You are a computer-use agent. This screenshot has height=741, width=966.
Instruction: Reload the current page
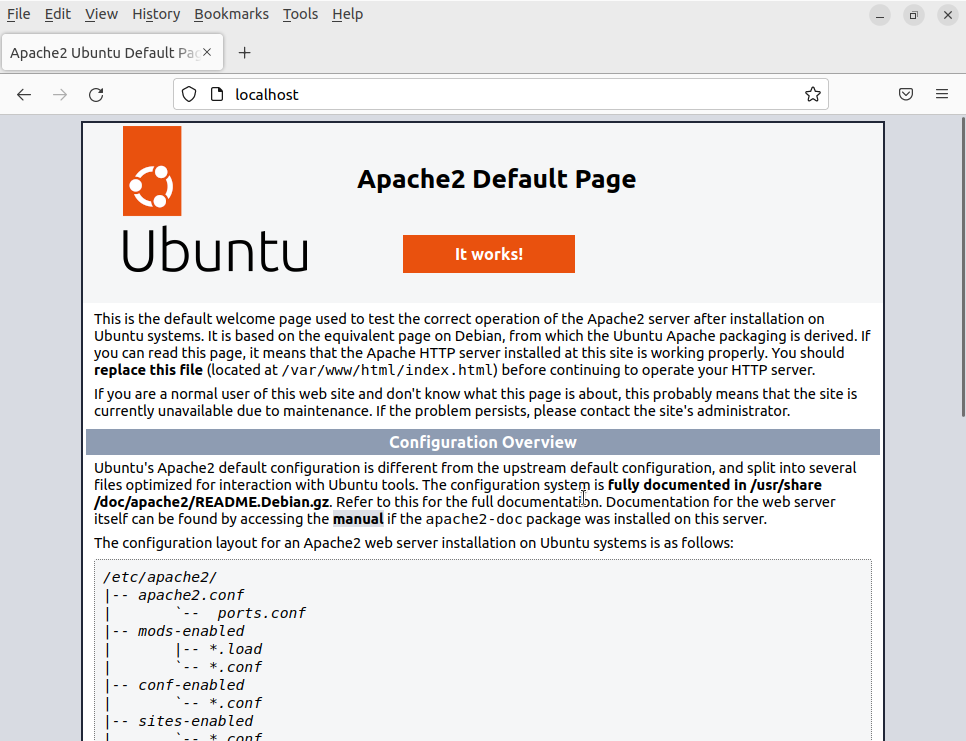(96, 94)
